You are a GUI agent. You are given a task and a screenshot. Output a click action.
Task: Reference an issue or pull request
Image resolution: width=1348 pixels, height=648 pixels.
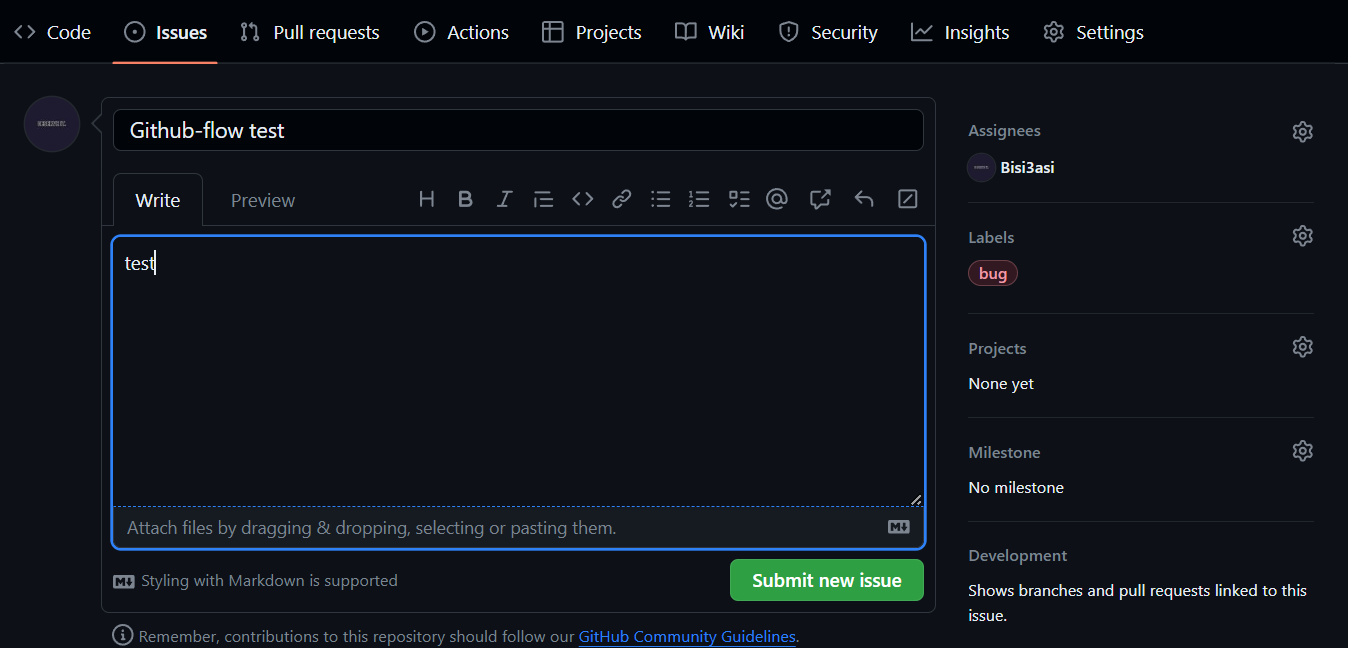point(820,199)
